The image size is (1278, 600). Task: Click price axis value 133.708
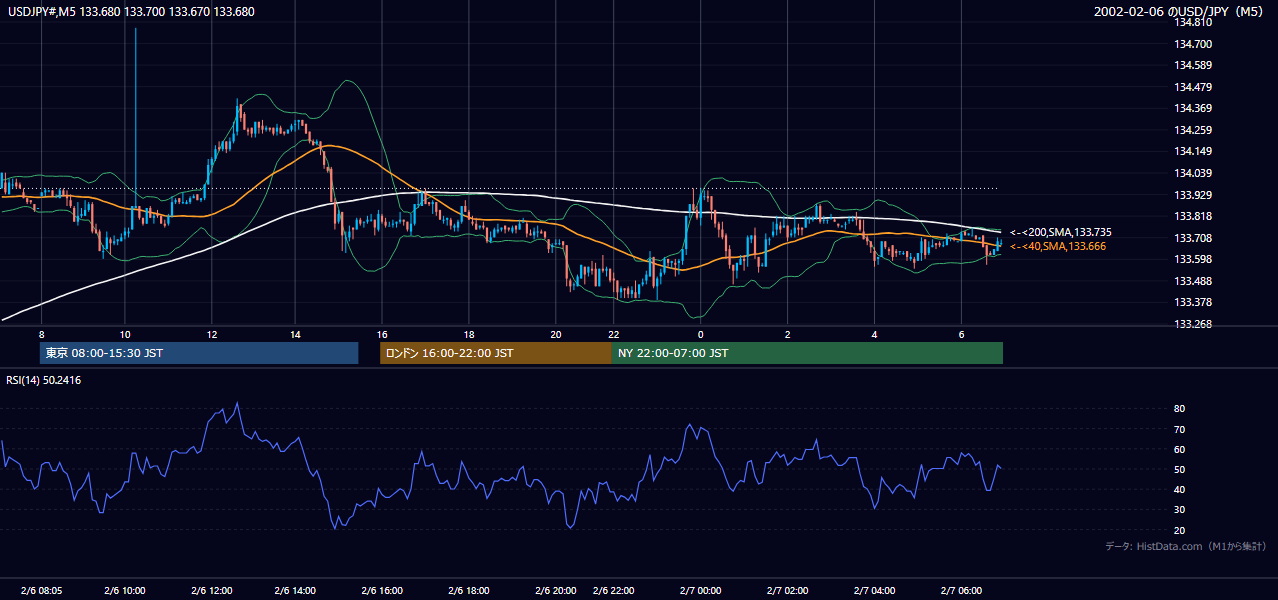pos(1192,238)
